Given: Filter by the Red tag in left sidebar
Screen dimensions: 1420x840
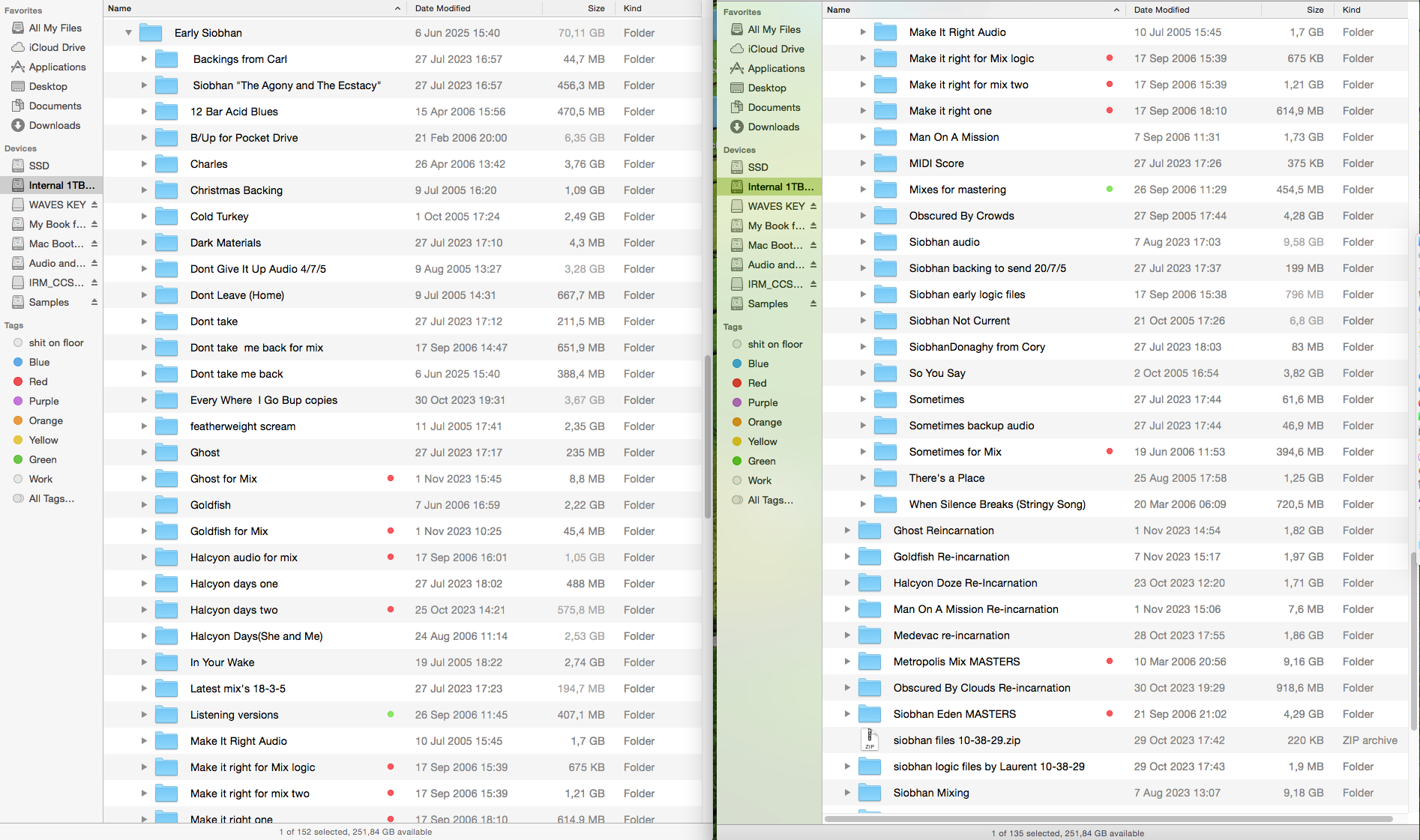Looking at the screenshot, I should point(38,381).
